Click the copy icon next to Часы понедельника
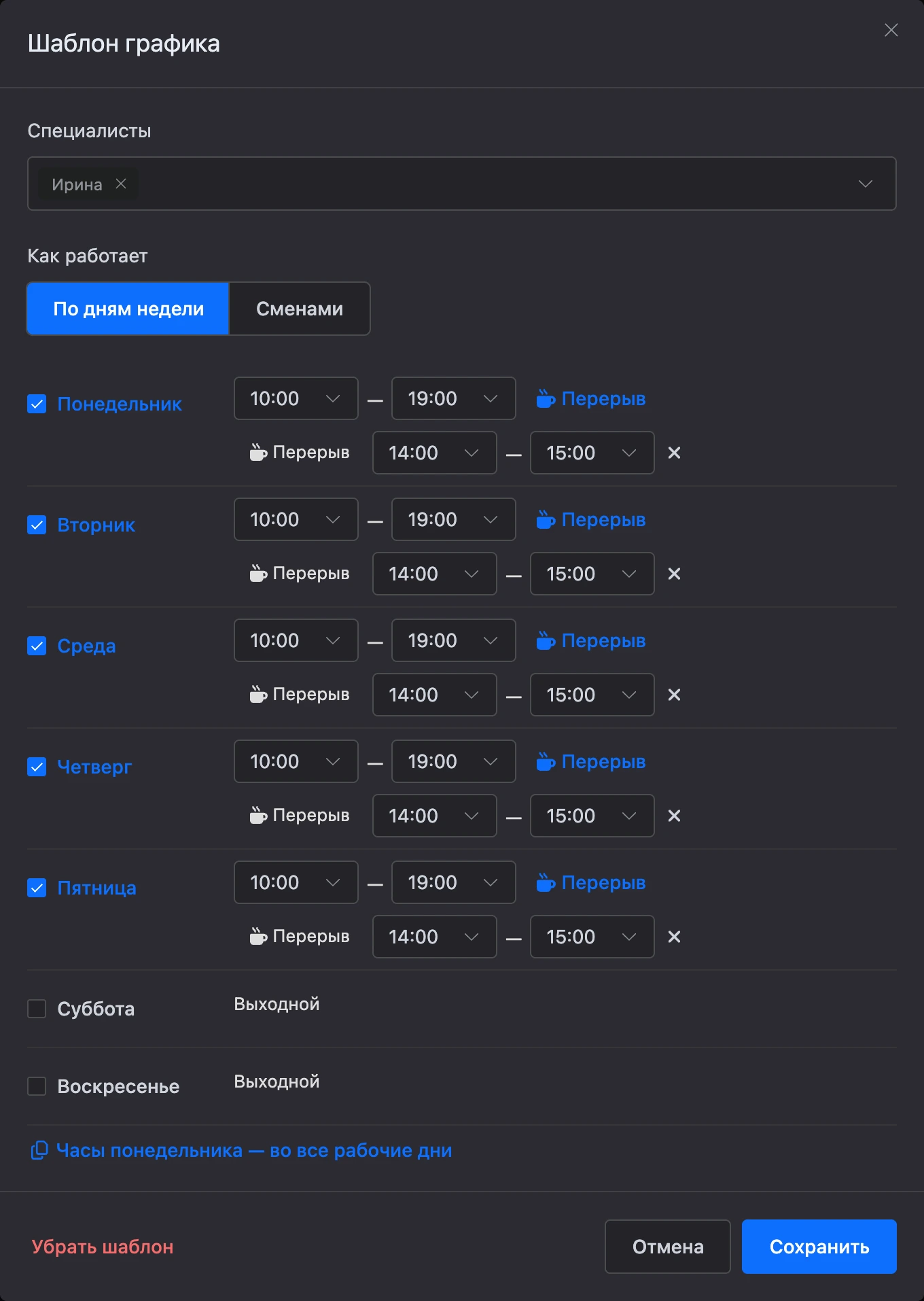Screen dimensions: 924x1301 39,1150
